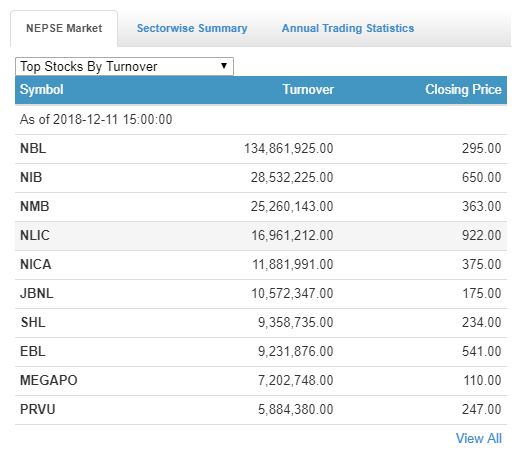Click turnover value 25,260,143.00
The height and width of the screenshot is (457, 512).
click(292, 207)
